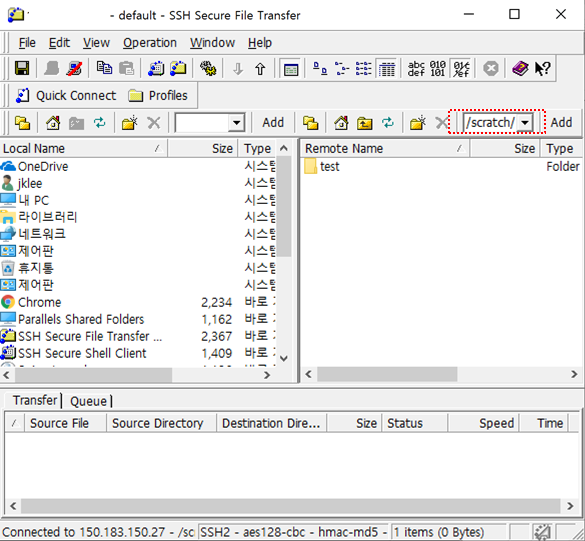585x541 pixels.
Task: Click the What's This help cursor icon
Action: tap(542, 69)
